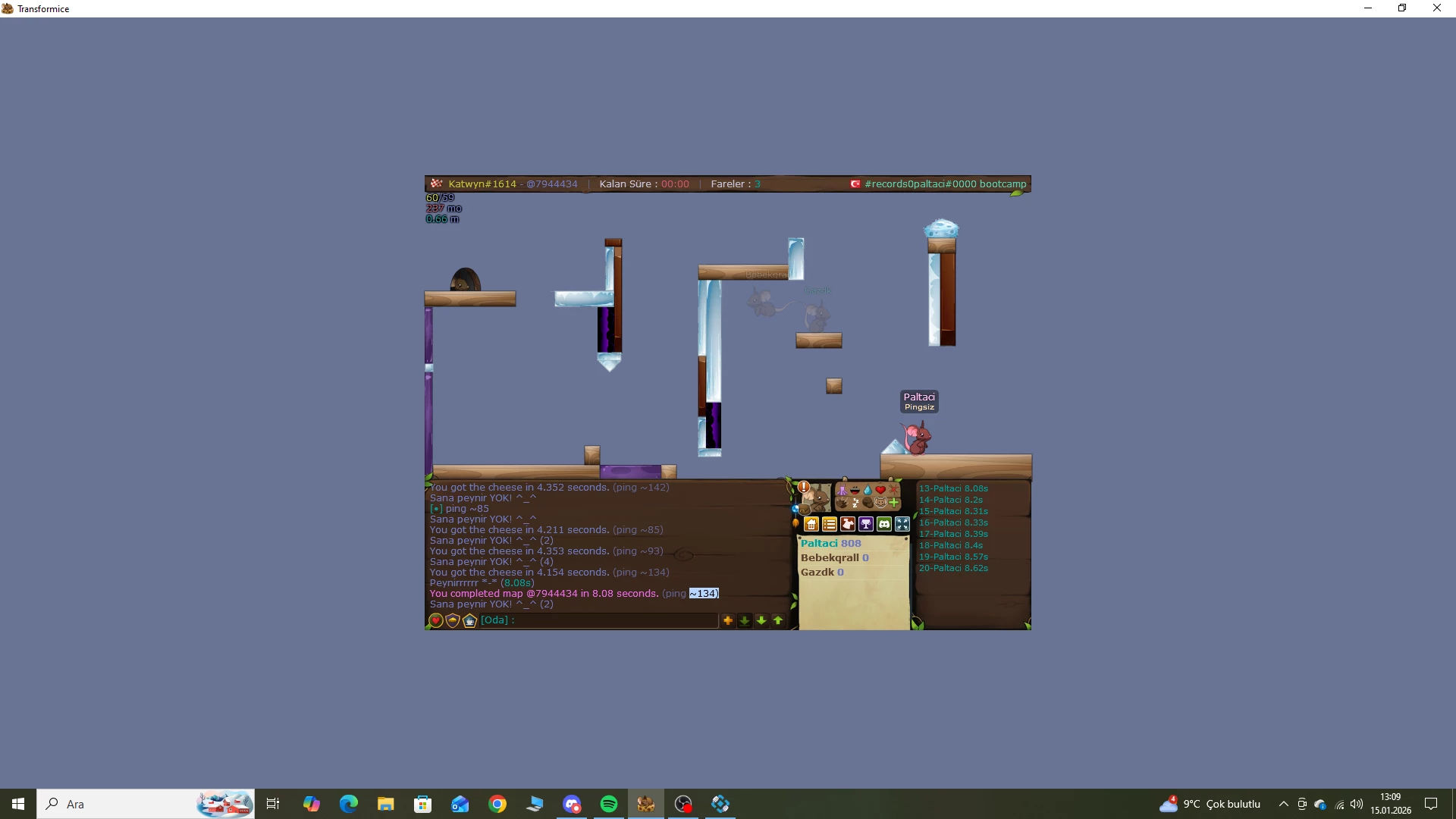The width and height of the screenshot is (1456, 819).
Task: Click the map author name Katwyn#1614
Action: click(482, 184)
